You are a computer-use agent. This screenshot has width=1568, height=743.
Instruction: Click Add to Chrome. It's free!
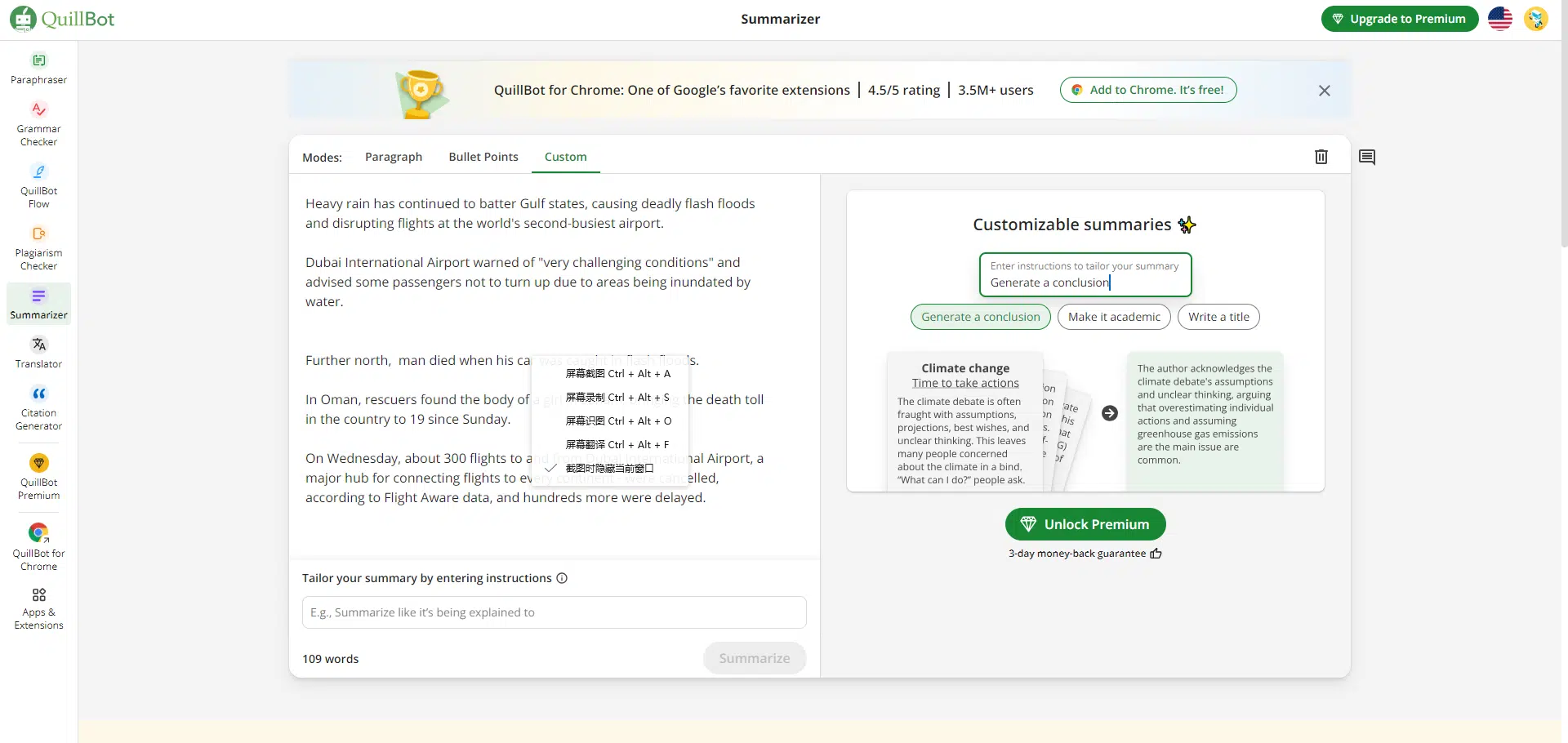[1148, 90]
